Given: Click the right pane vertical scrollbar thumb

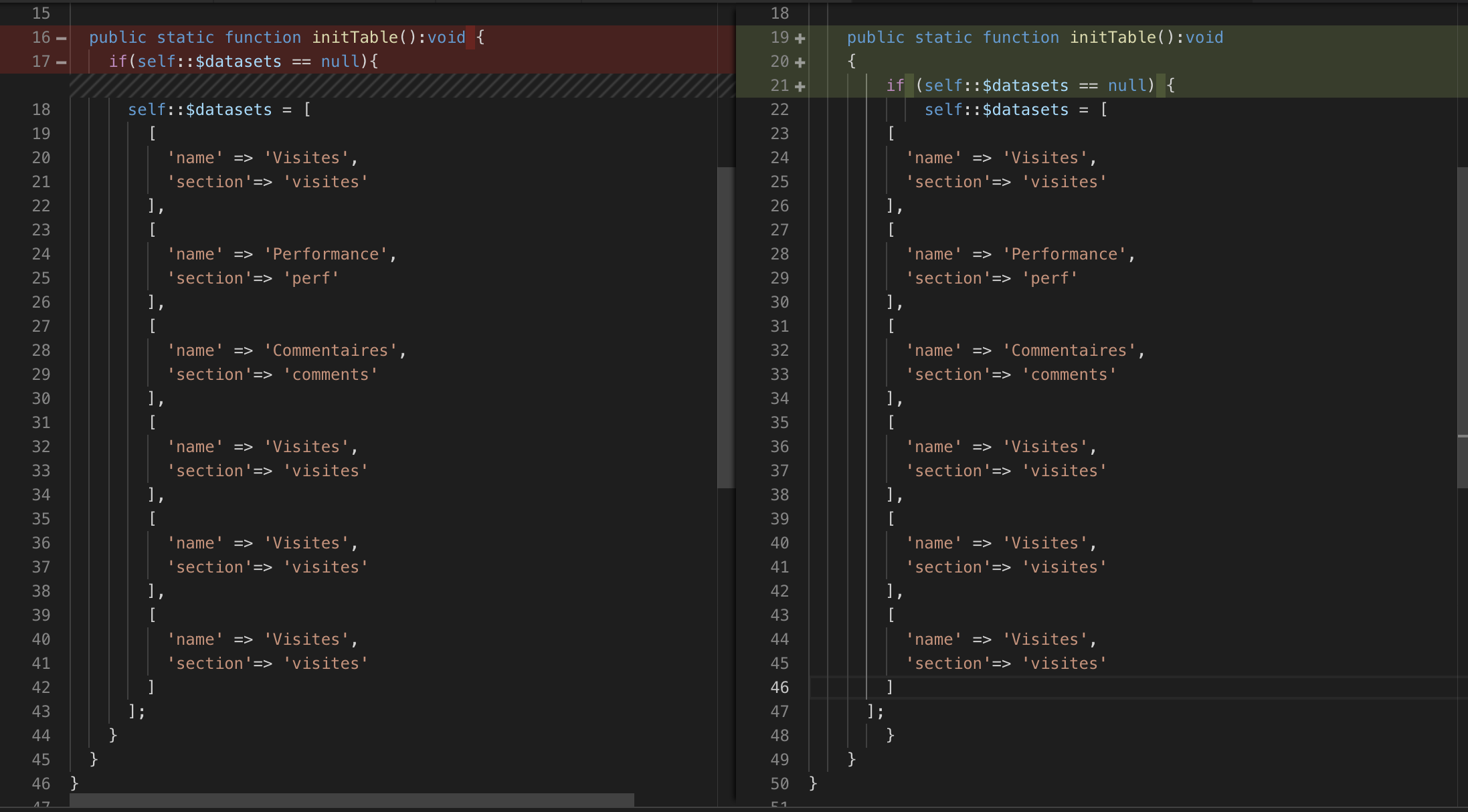Looking at the screenshot, I should tap(1462, 328).
